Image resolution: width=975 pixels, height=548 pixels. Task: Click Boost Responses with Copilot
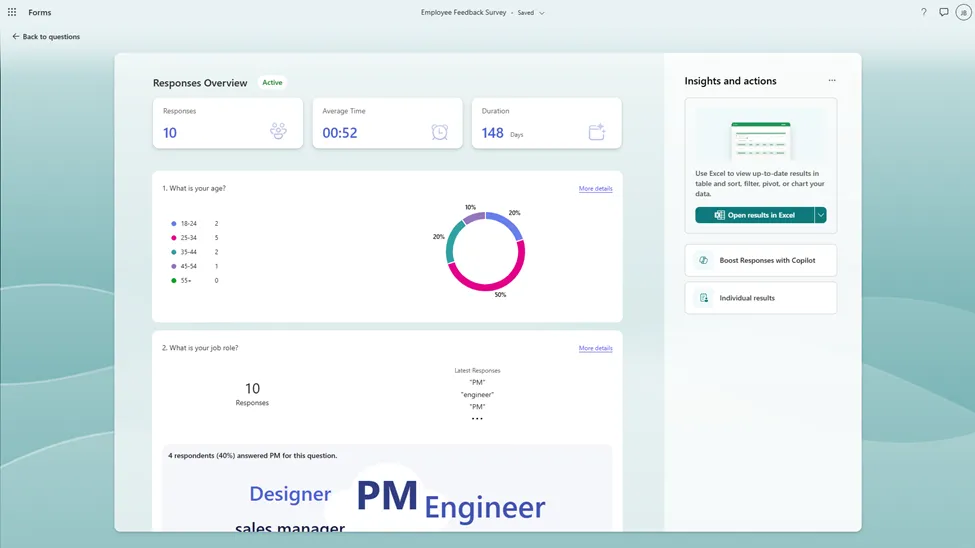coord(760,261)
